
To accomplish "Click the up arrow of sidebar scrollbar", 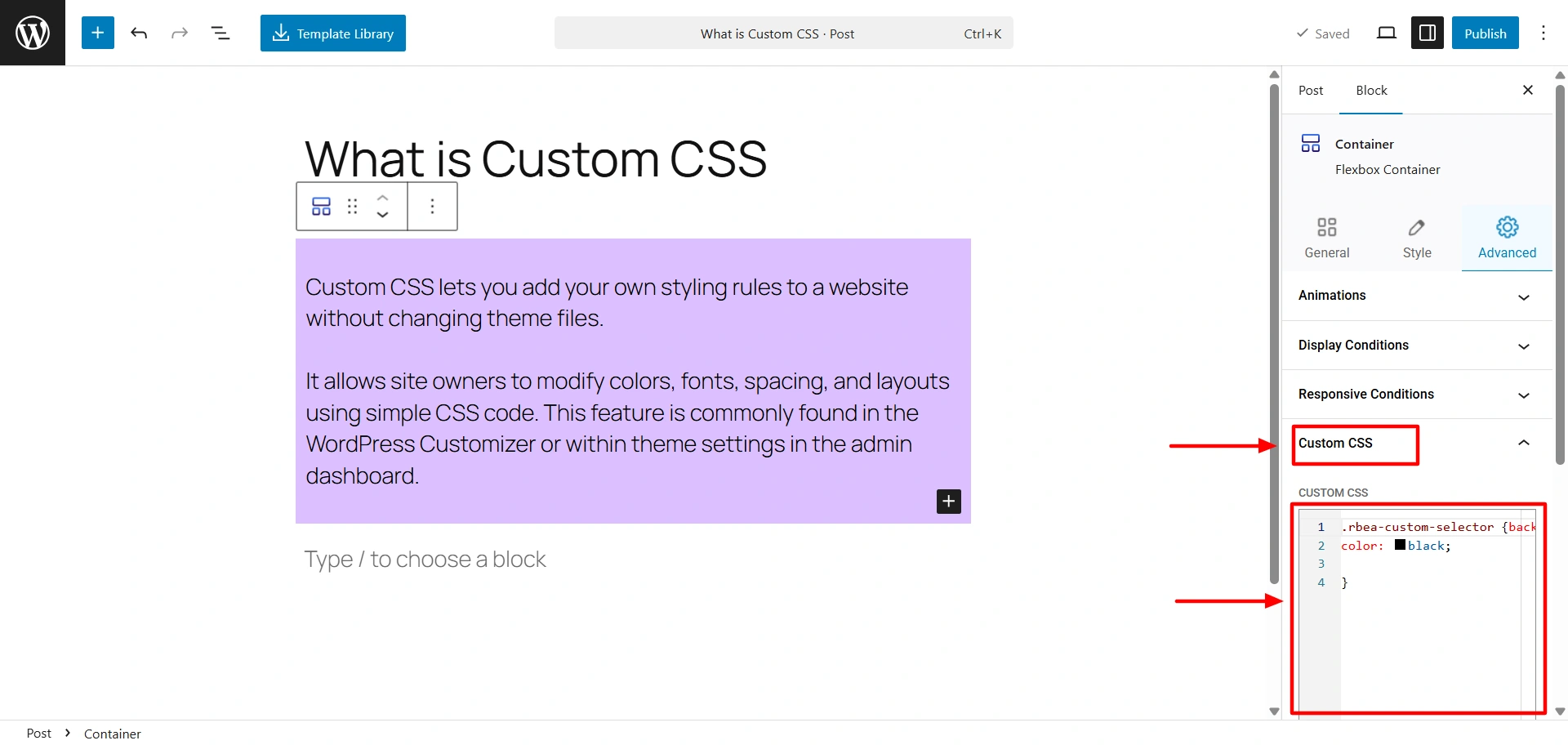I will click(1560, 74).
